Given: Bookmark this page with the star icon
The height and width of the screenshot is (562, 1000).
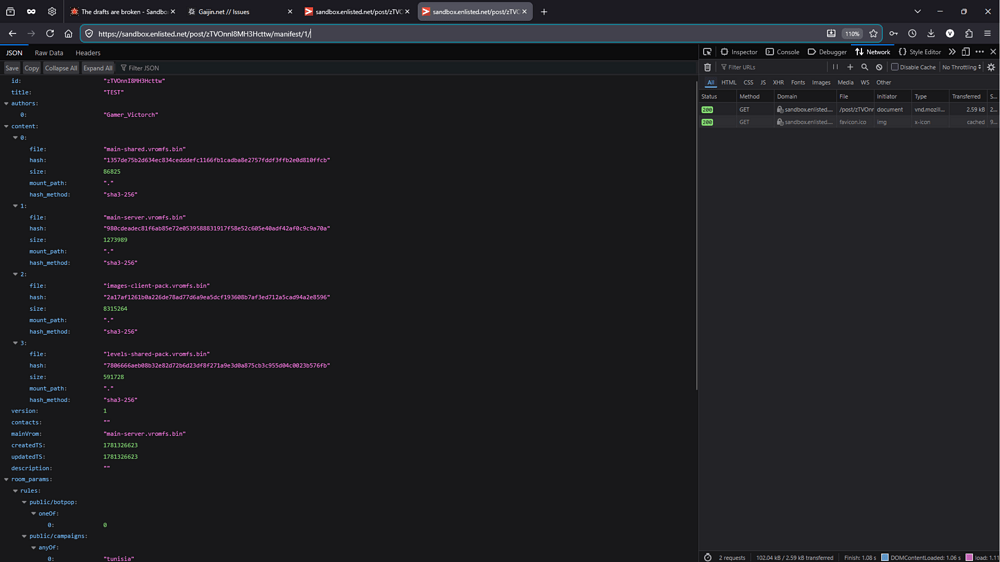Looking at the screenshot, I should [873, 34].
